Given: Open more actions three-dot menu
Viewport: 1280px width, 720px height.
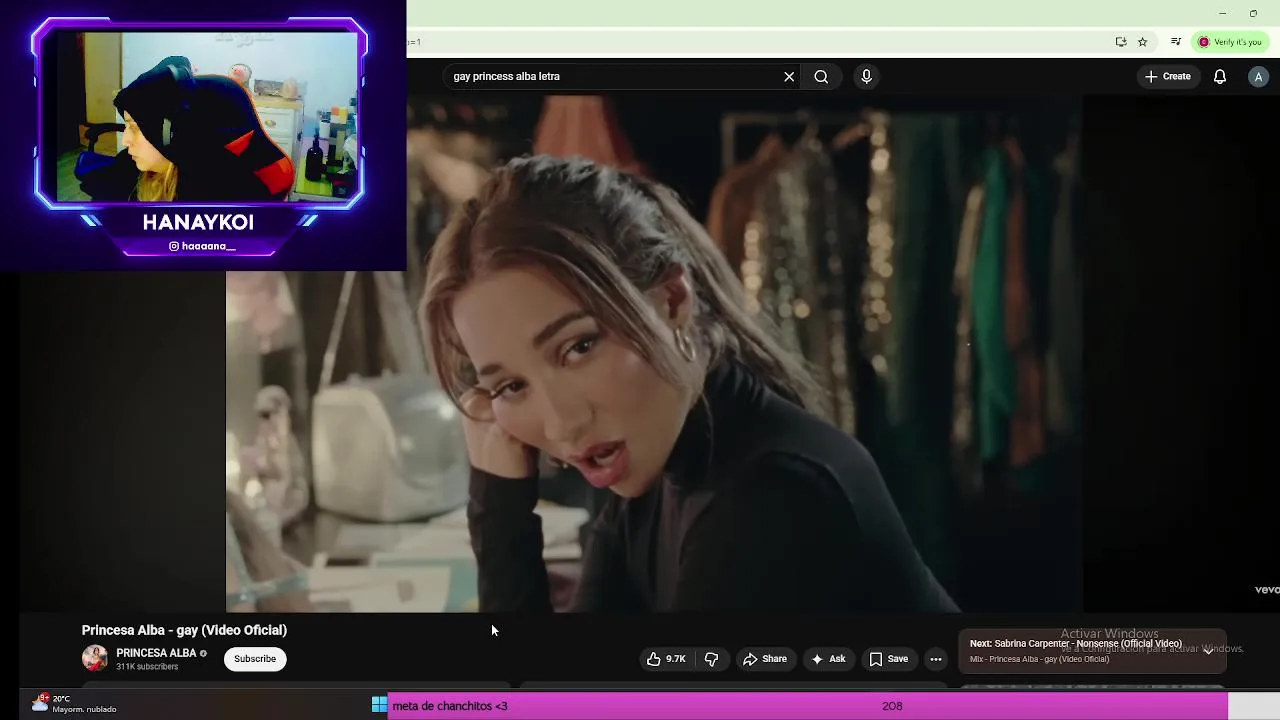Looking at the screenshot, I should pos(936,659).
